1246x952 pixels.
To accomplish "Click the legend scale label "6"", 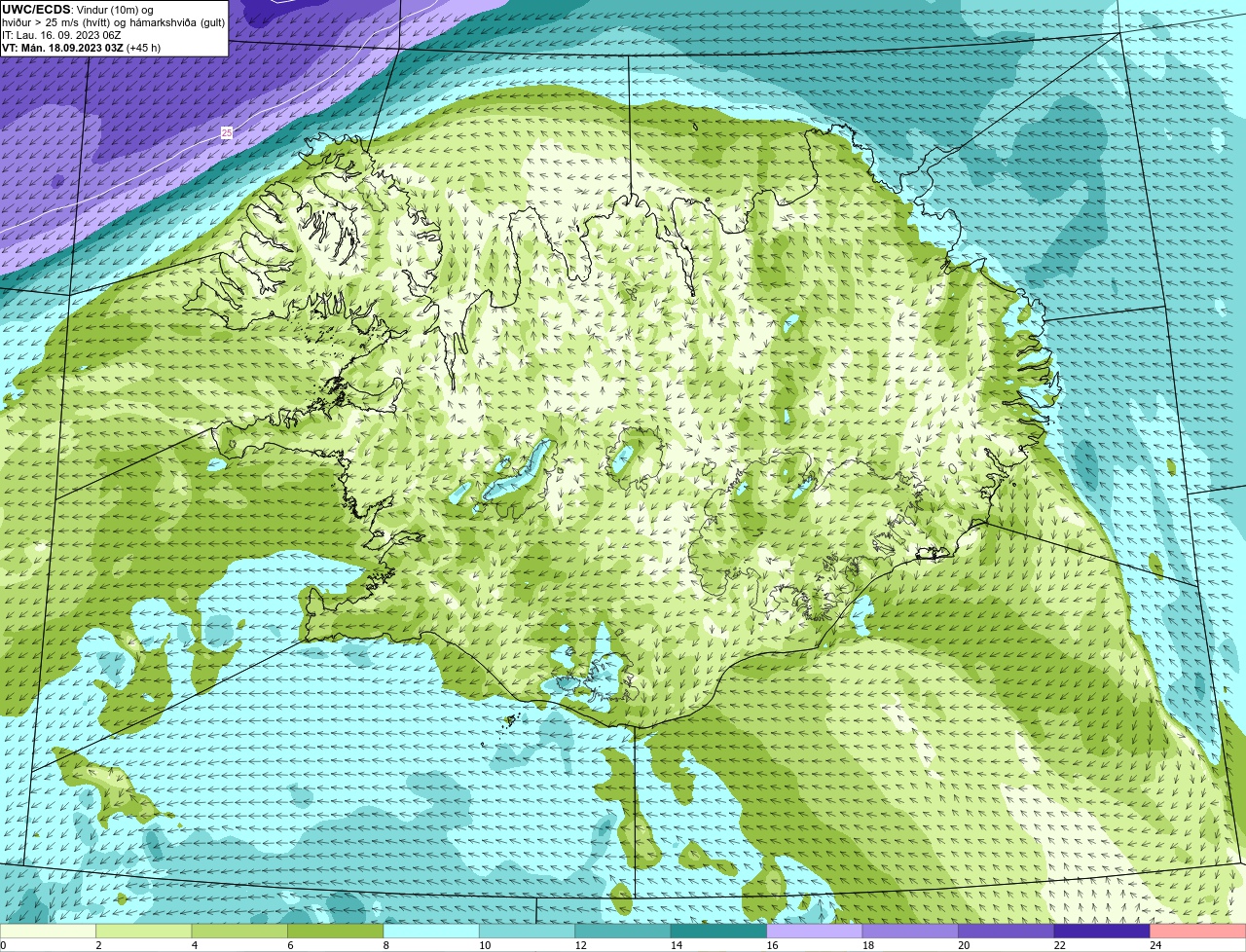I will 290,945.
